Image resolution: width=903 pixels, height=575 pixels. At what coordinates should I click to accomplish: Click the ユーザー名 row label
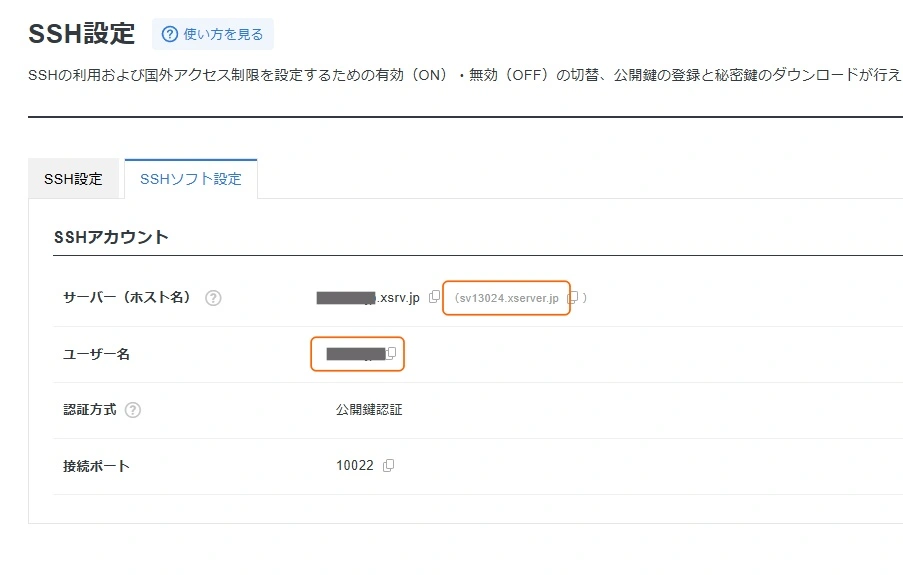point(96,354)
